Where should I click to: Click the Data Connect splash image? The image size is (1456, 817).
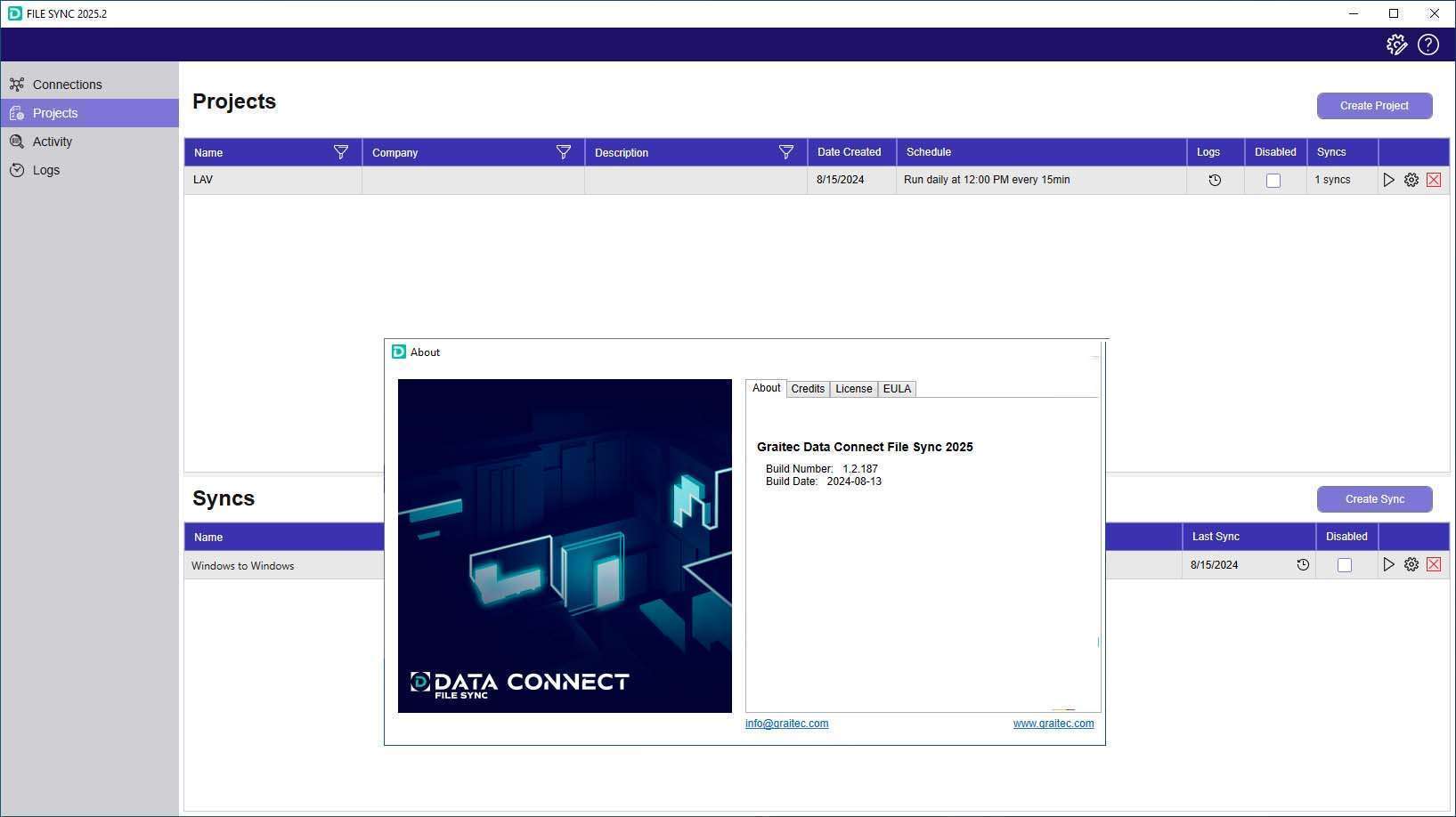565,546
